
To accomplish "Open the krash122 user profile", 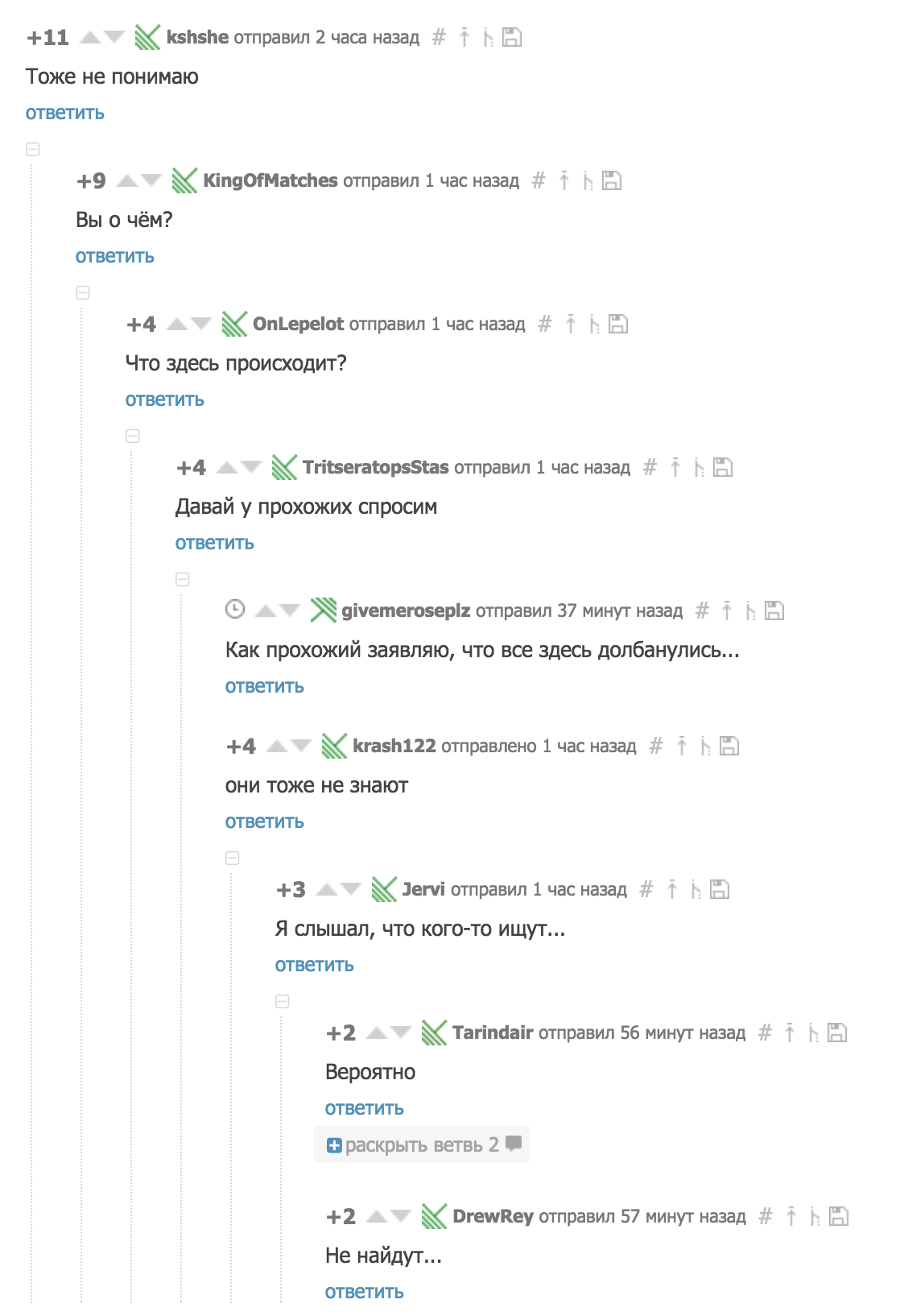I will click(x=394, y=746).
